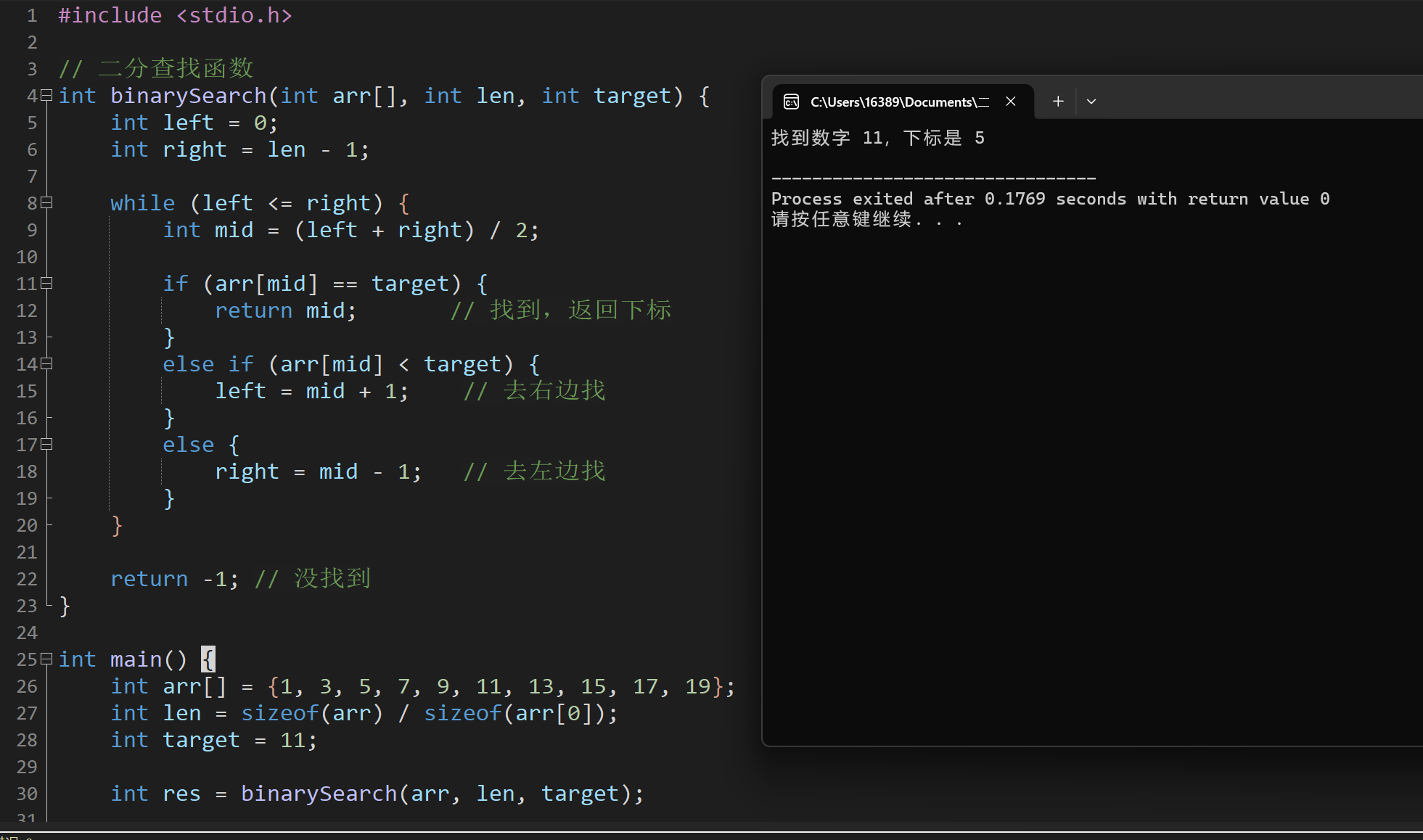Click the console icon in terminal tab
The width and height of the screenshot is (1423, 840).
pyautogui.click(x=791, y=102)
